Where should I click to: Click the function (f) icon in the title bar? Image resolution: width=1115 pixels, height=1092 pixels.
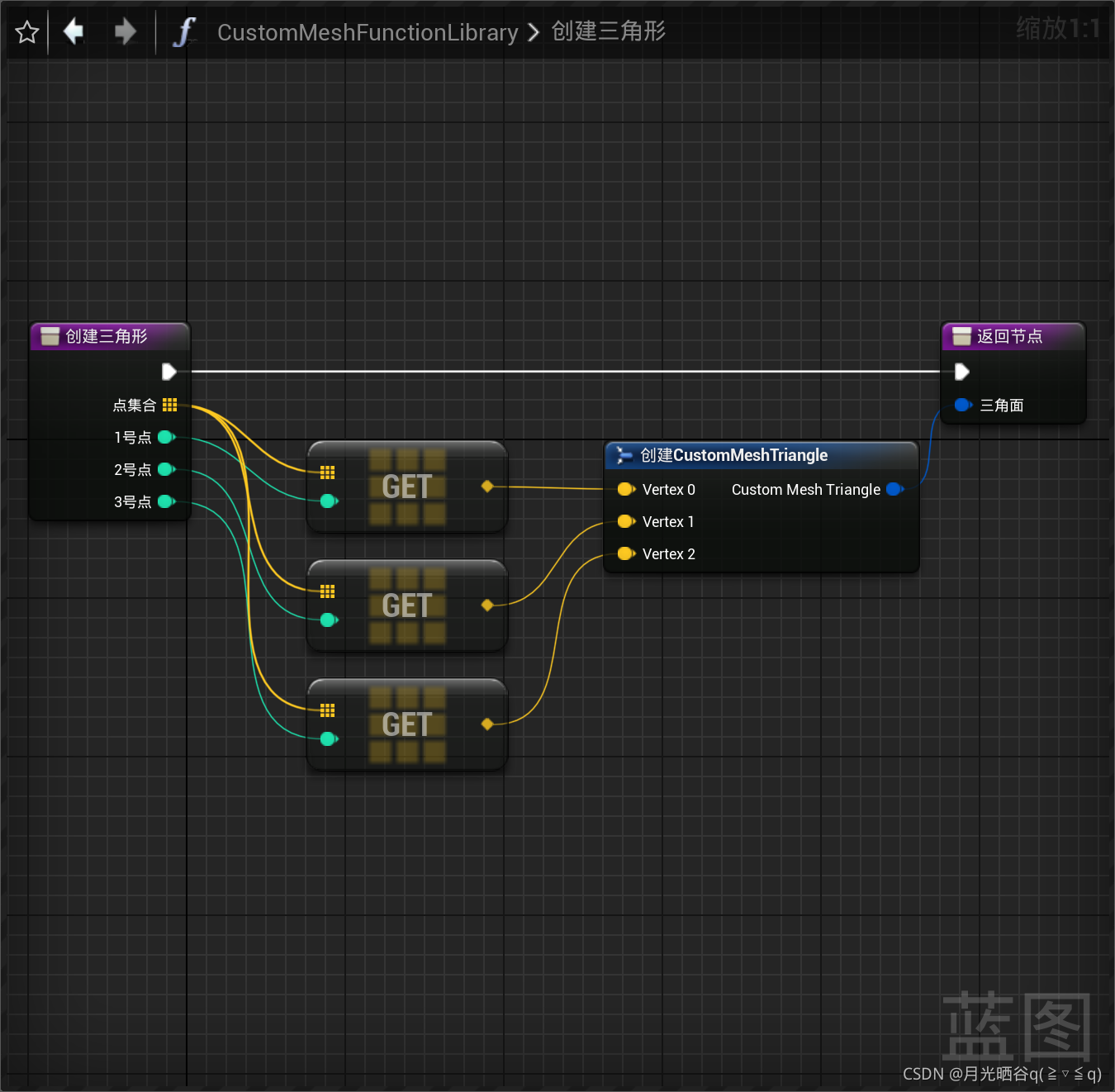pos(183,31)
